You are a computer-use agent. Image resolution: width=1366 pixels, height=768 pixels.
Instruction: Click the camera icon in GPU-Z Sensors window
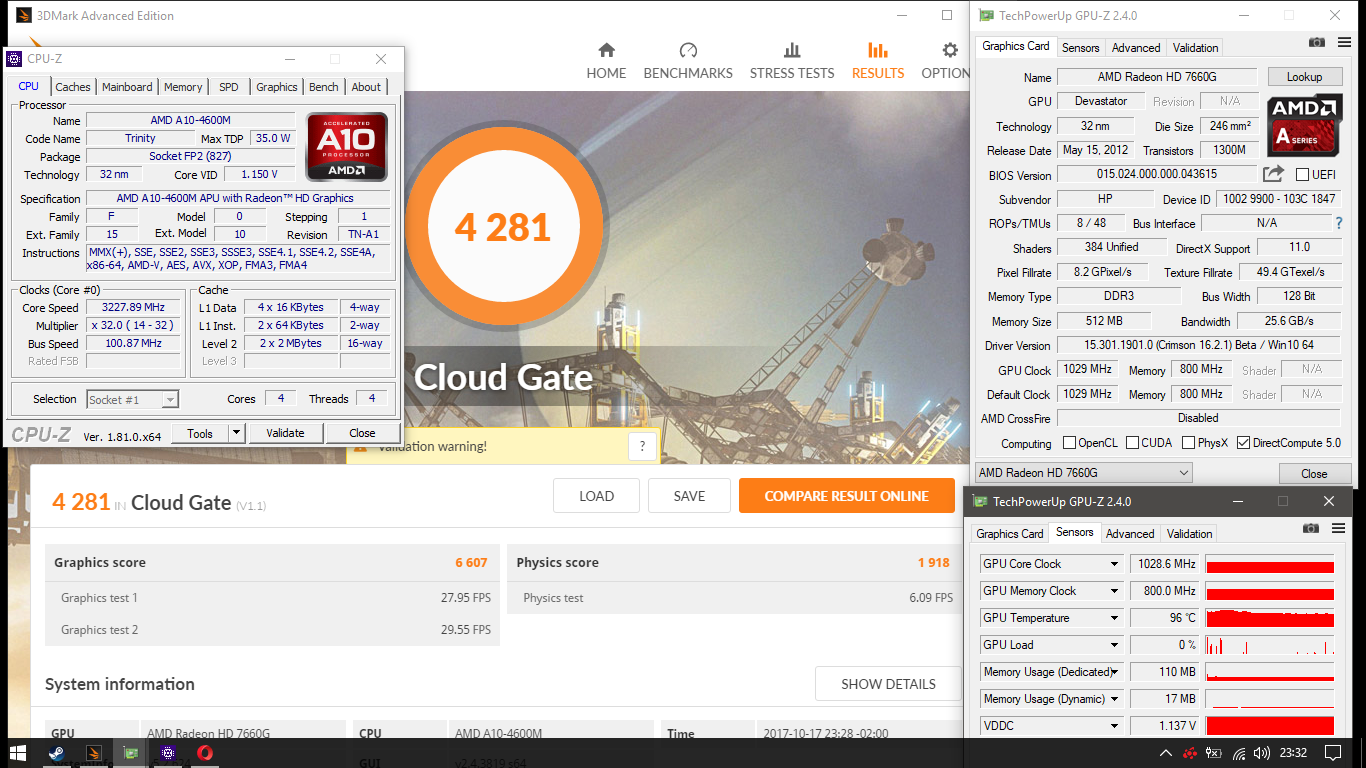[x=1311, y=528]
